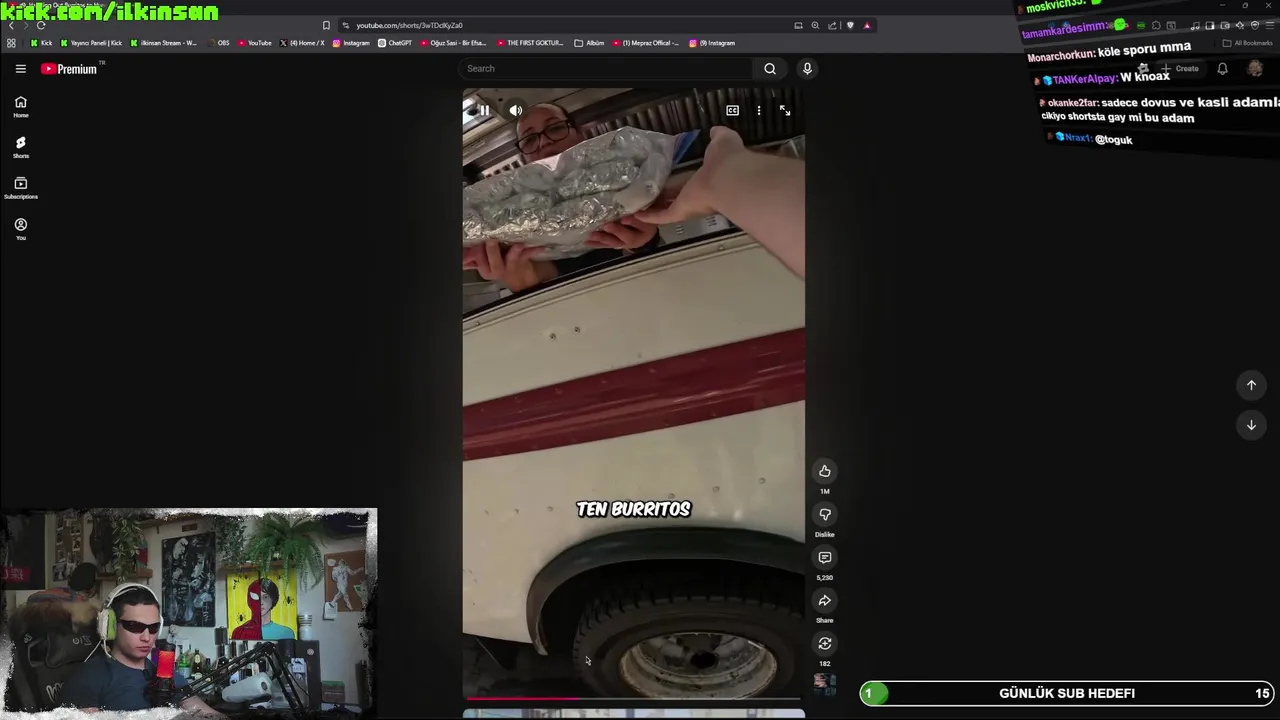The height and width of the screenshot is (720, 1280).
Task: Toggle closed captions on the Short
Action: coord(733,111)
